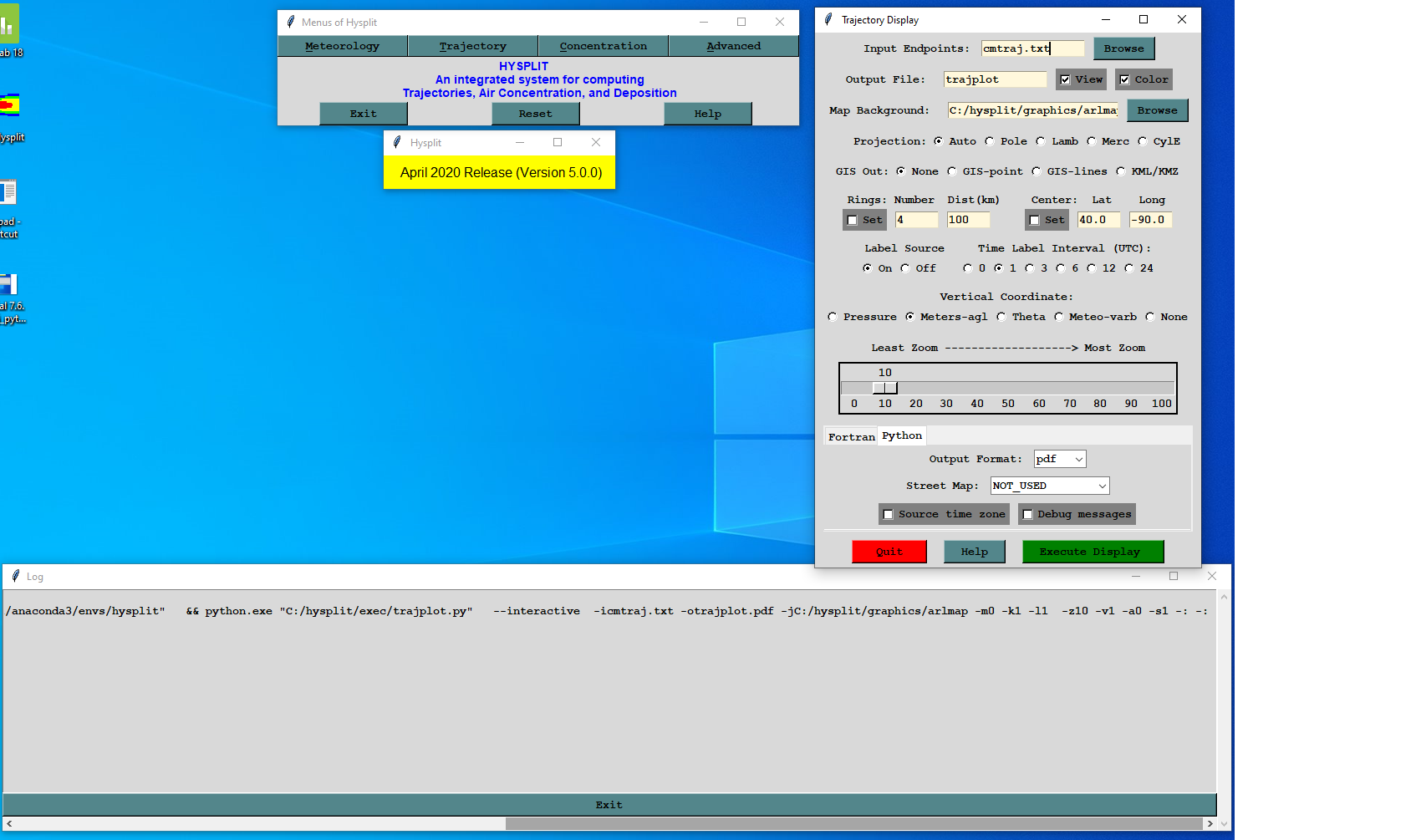Click the Reset button in Hysplit menu
Image resolution: width=1411 pixels, height=840 pixels.
pyautogui.click(x=535, y=114)
